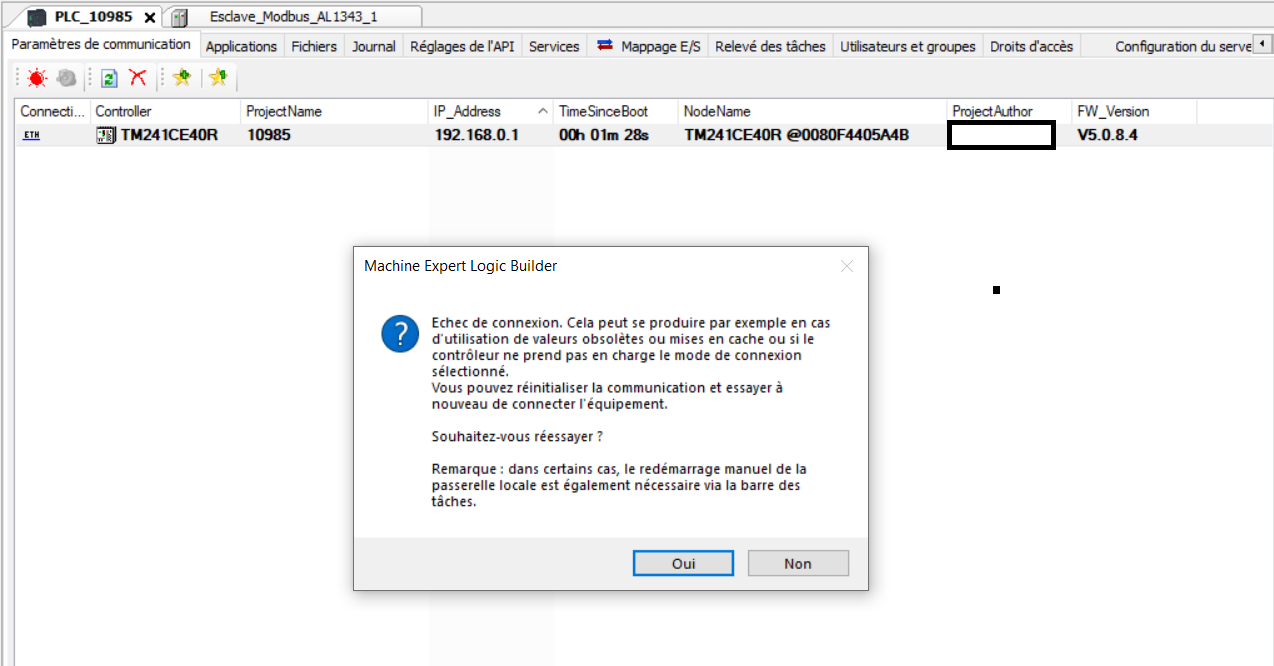The width and height of the screenshot is (1274, 666).
Task: Click the star with number favorites icon
Action: point(217,78)
